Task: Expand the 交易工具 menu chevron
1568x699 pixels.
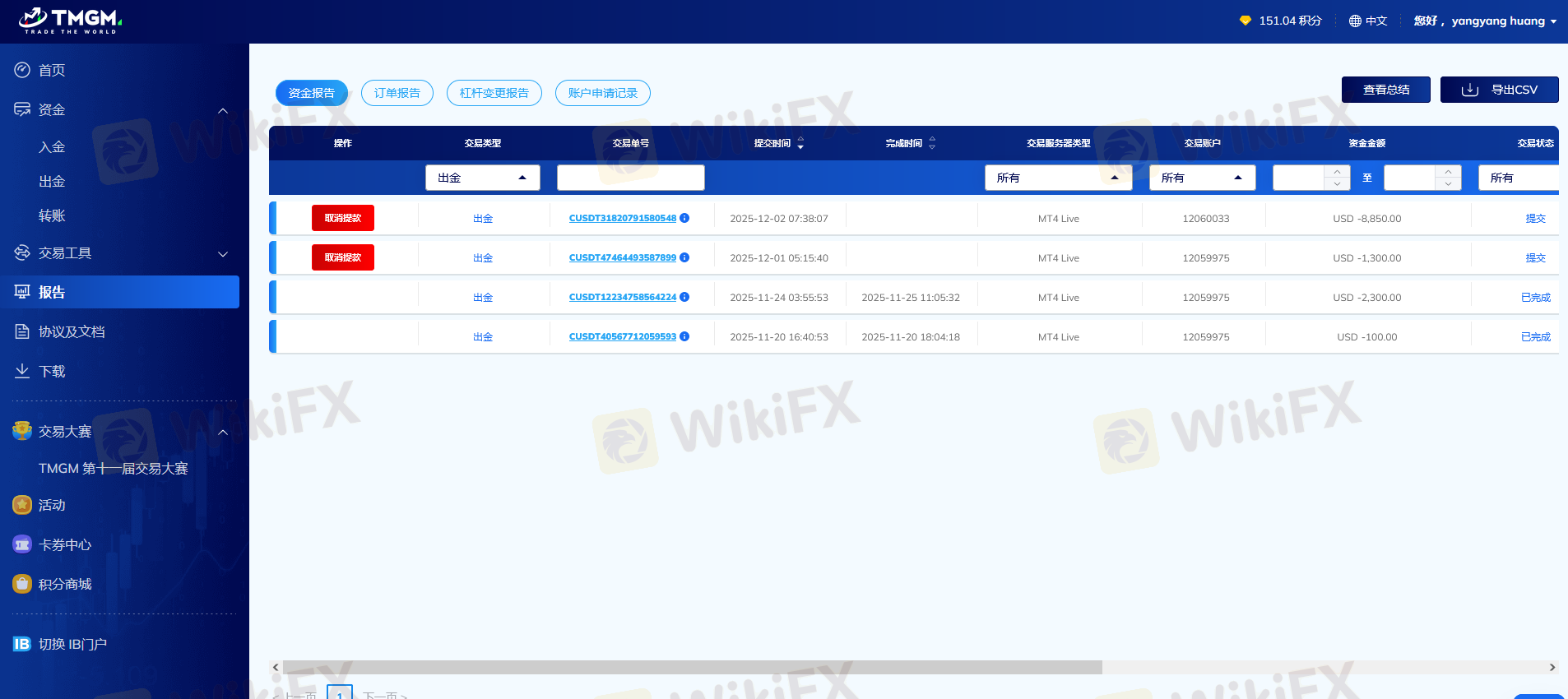Action: pyautogui.click(x=223, y=254)
